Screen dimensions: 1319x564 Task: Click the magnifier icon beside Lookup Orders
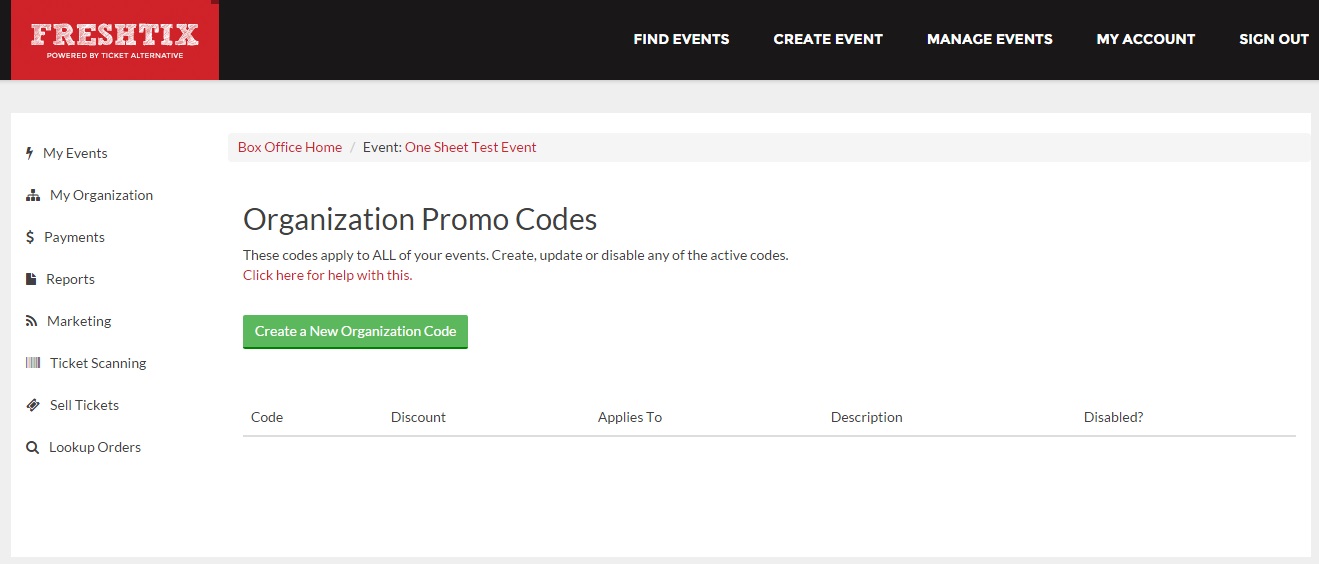point(32,448)
